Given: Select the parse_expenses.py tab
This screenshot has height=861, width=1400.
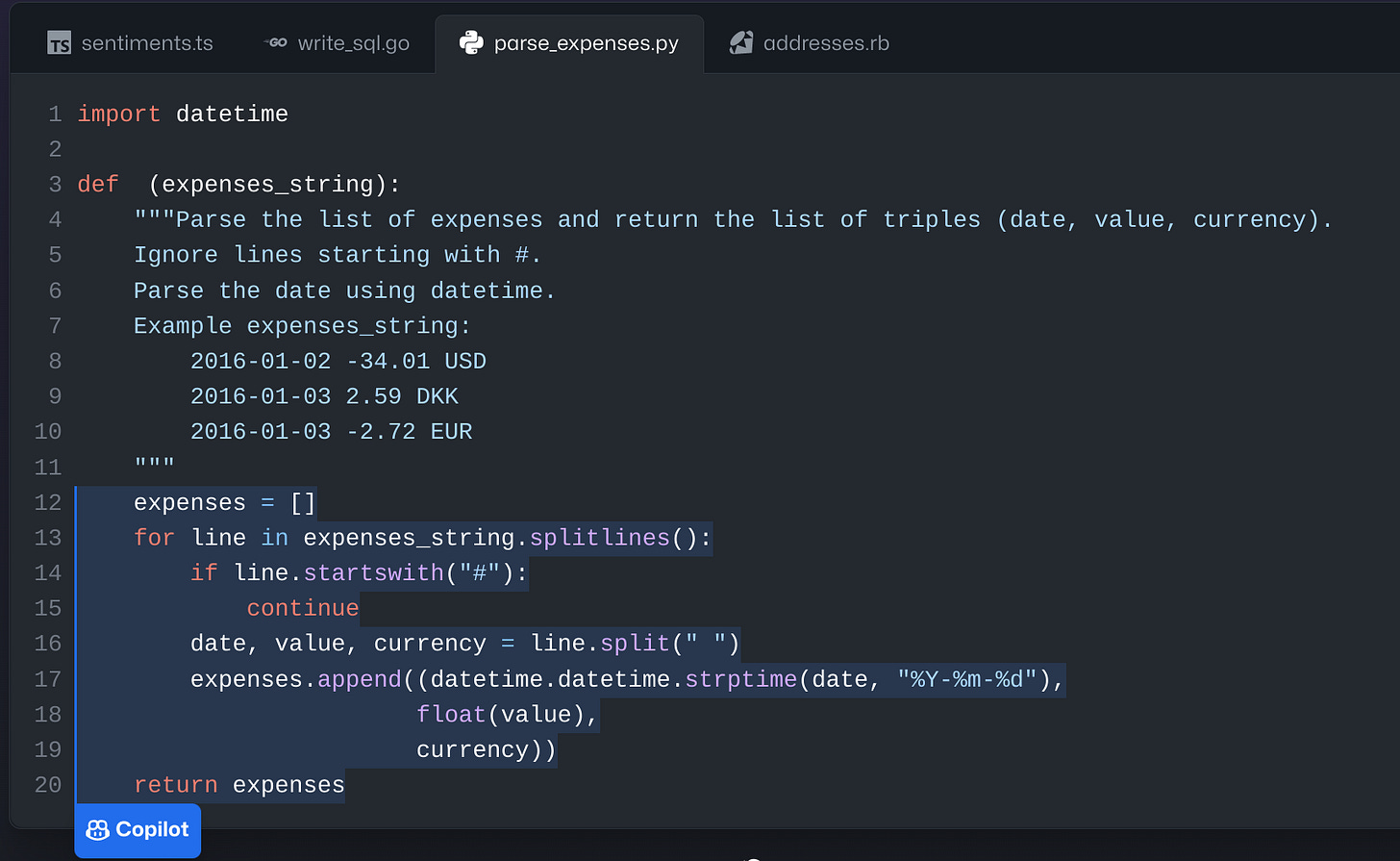Looking at the screenshot, I should click(585, 42).
